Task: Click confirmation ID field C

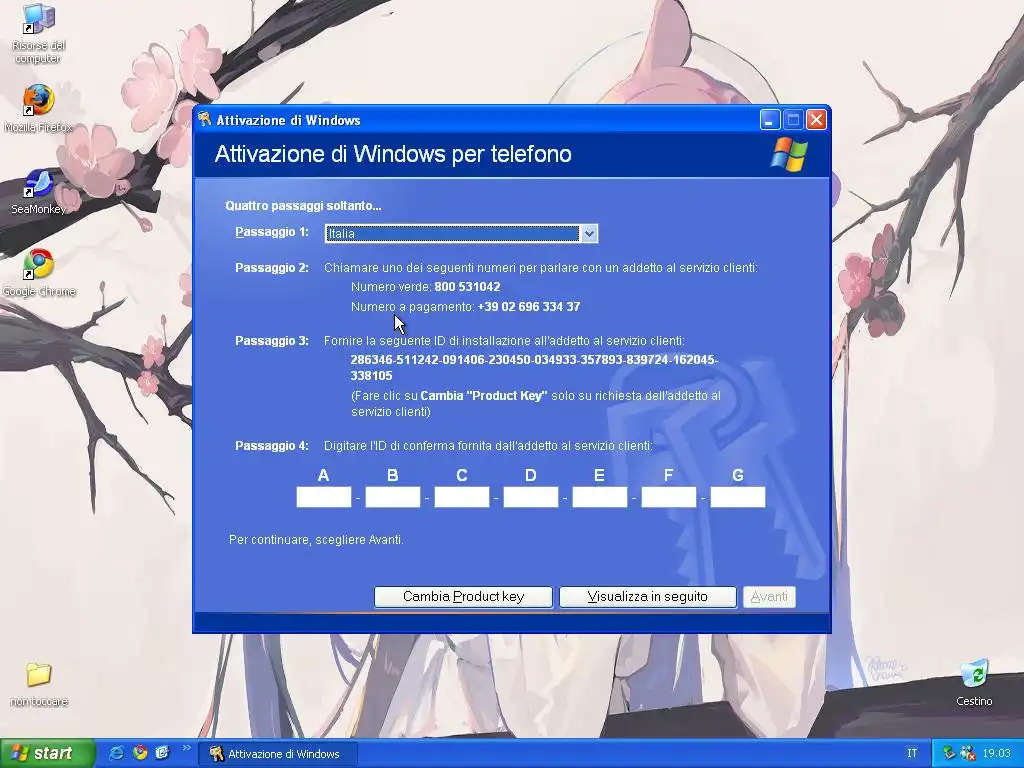Action: click(x=462, y=497)
